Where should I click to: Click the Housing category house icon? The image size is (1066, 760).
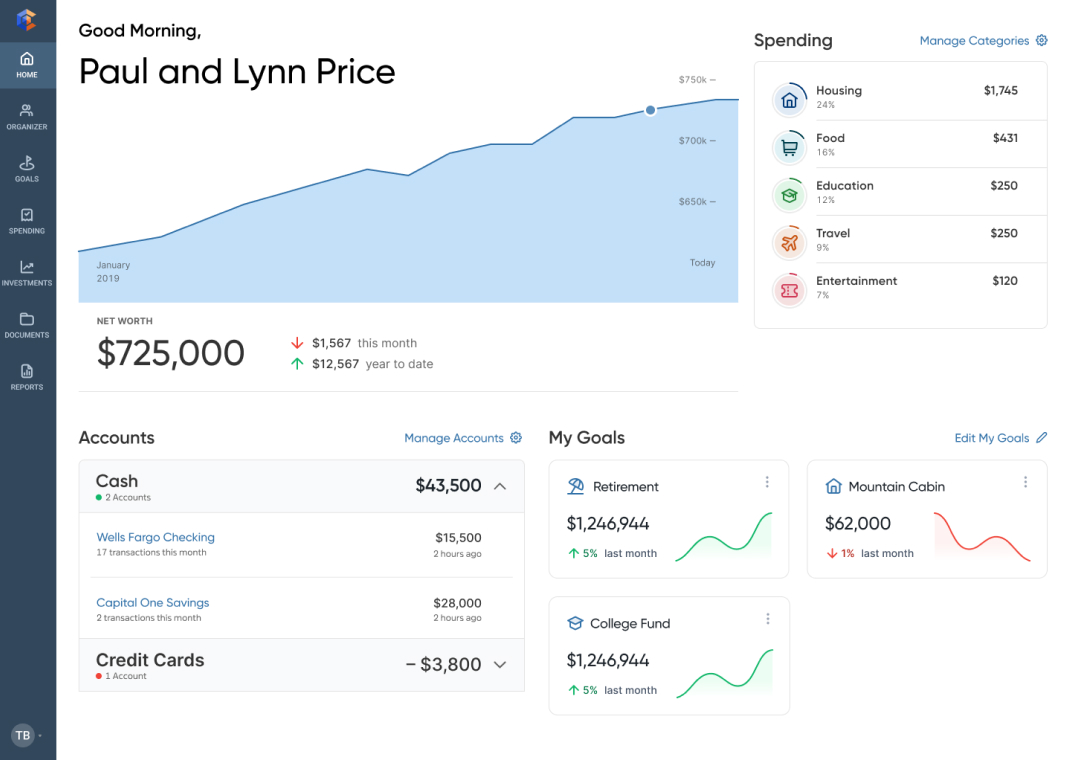click(789, 100)
